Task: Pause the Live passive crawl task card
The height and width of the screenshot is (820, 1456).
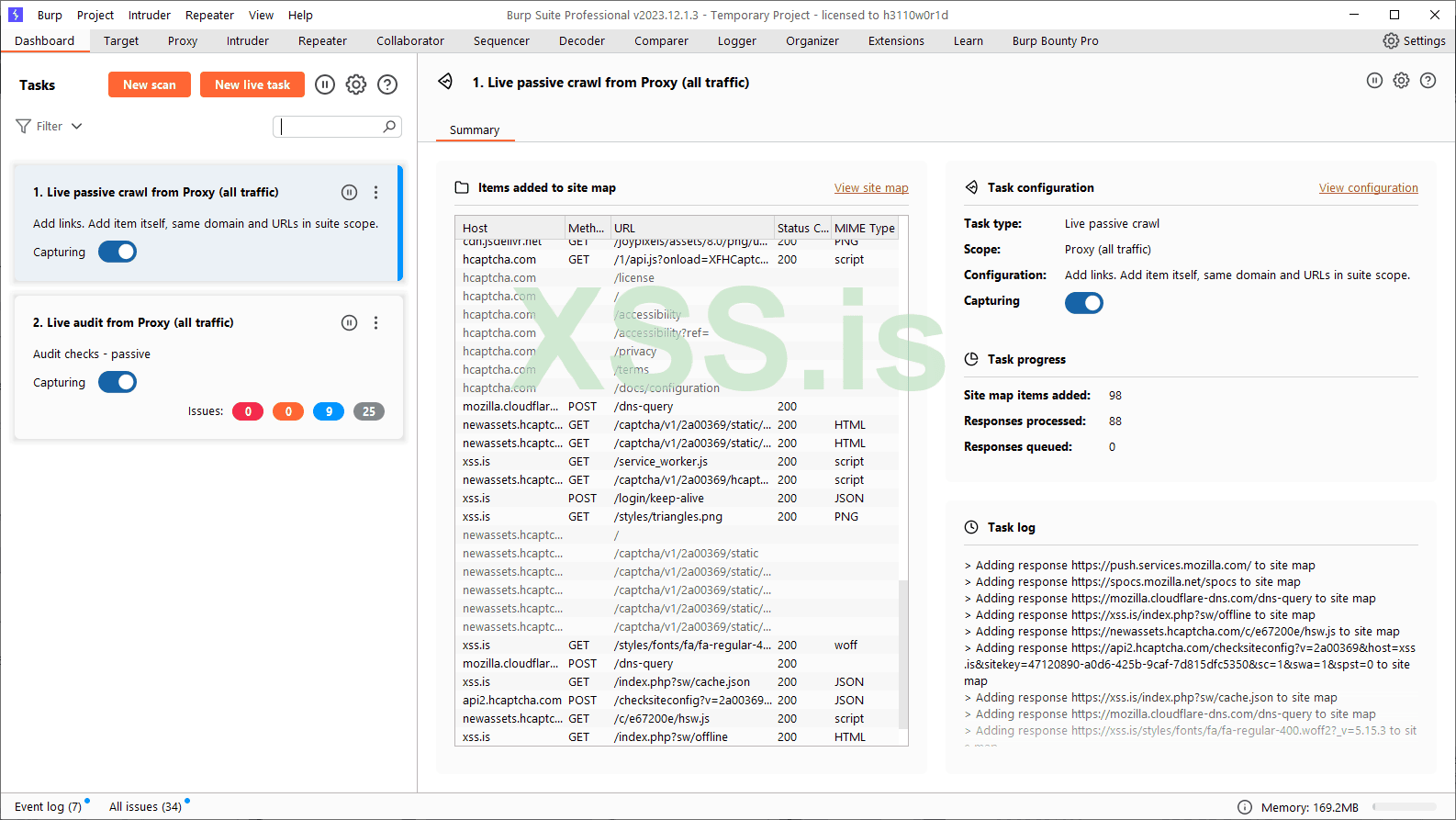Action: 349,193
